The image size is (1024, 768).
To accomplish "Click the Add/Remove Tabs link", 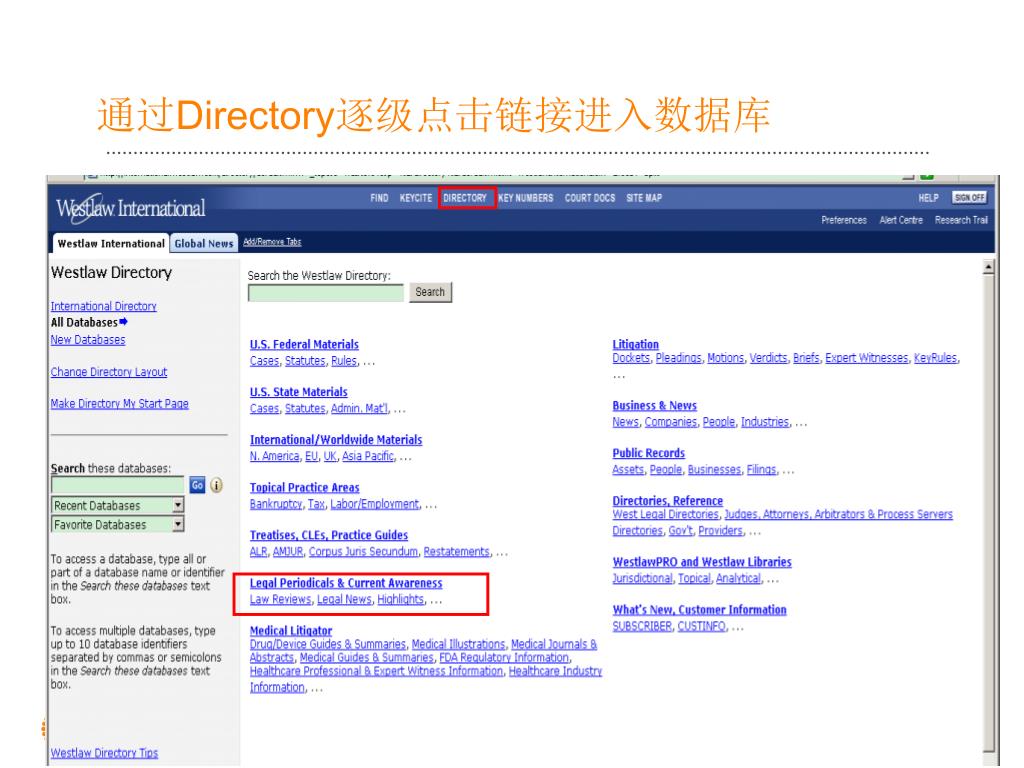I will [272, 242].
